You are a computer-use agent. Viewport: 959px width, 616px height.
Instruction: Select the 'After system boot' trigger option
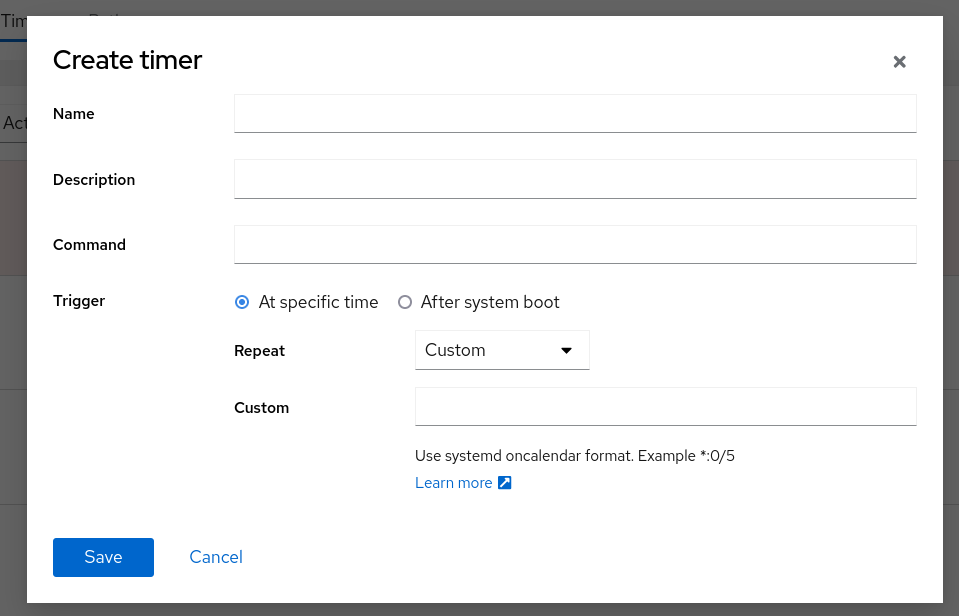pyautogui.click(x=405, y=302)
